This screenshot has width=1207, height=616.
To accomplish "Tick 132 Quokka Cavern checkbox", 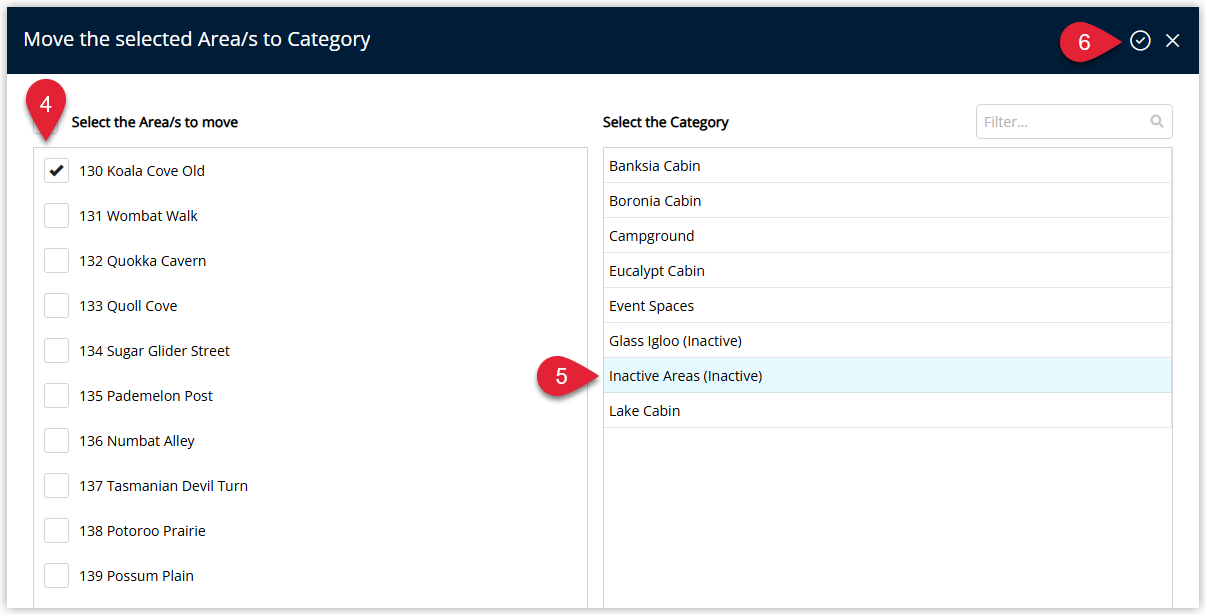I will (x=57, y=261).
